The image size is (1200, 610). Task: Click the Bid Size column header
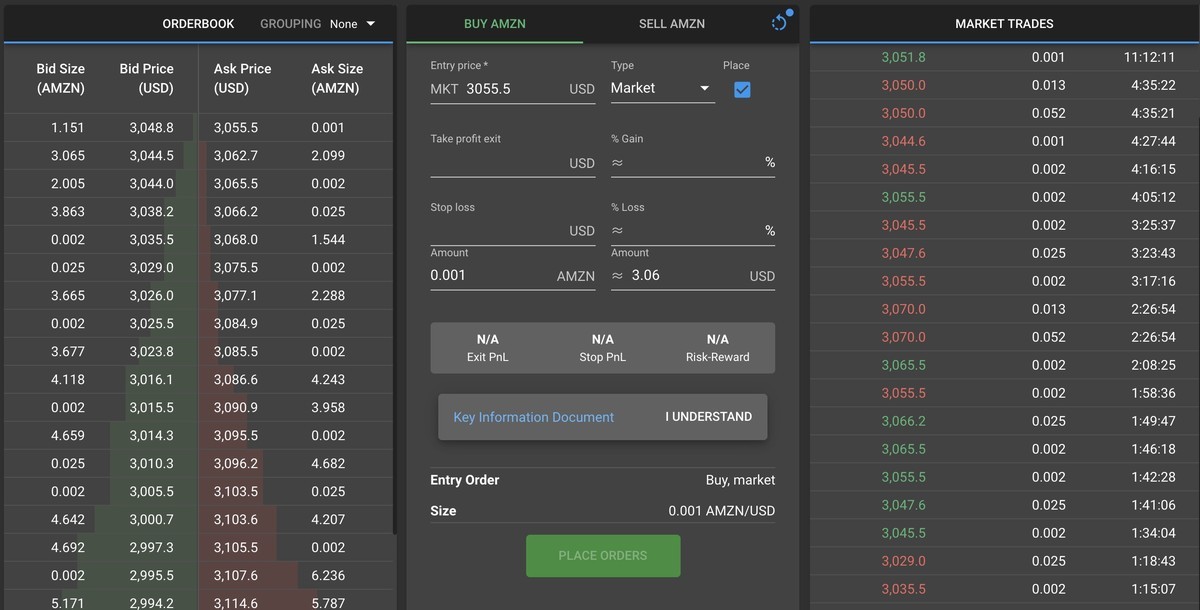tap(60, 78)
